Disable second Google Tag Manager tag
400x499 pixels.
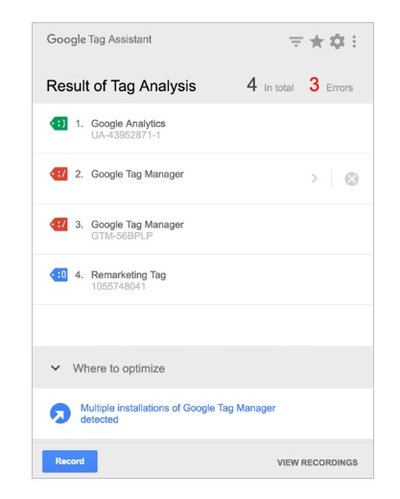[x=352, y=179]
